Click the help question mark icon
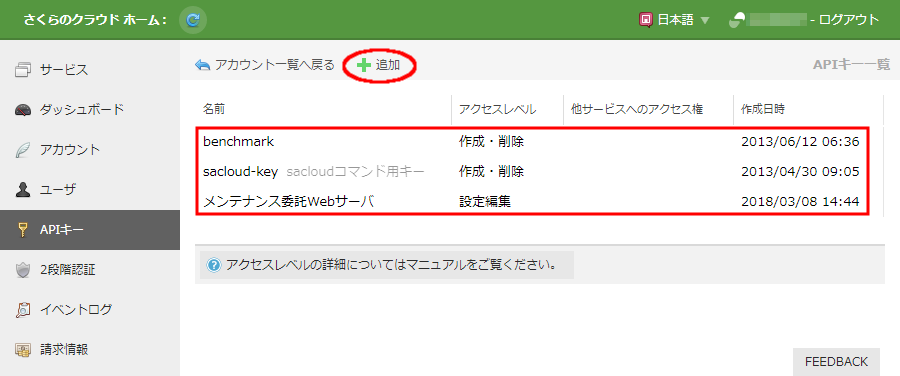 tap(214, 265)
